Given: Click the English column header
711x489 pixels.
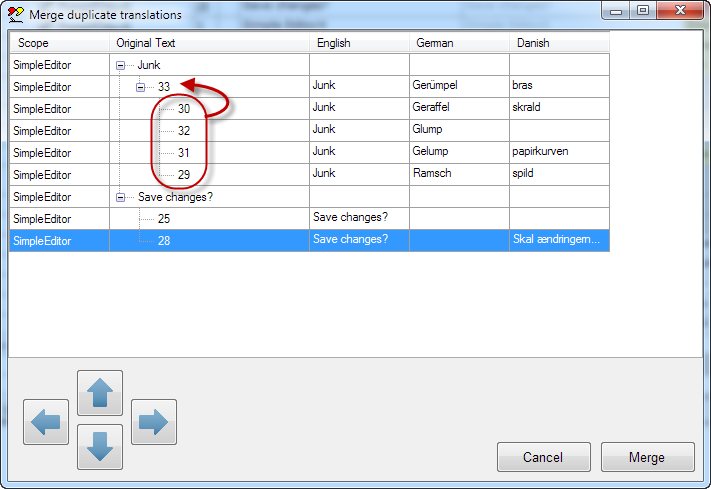Looking at the screenshot, I should pos(359,43).
